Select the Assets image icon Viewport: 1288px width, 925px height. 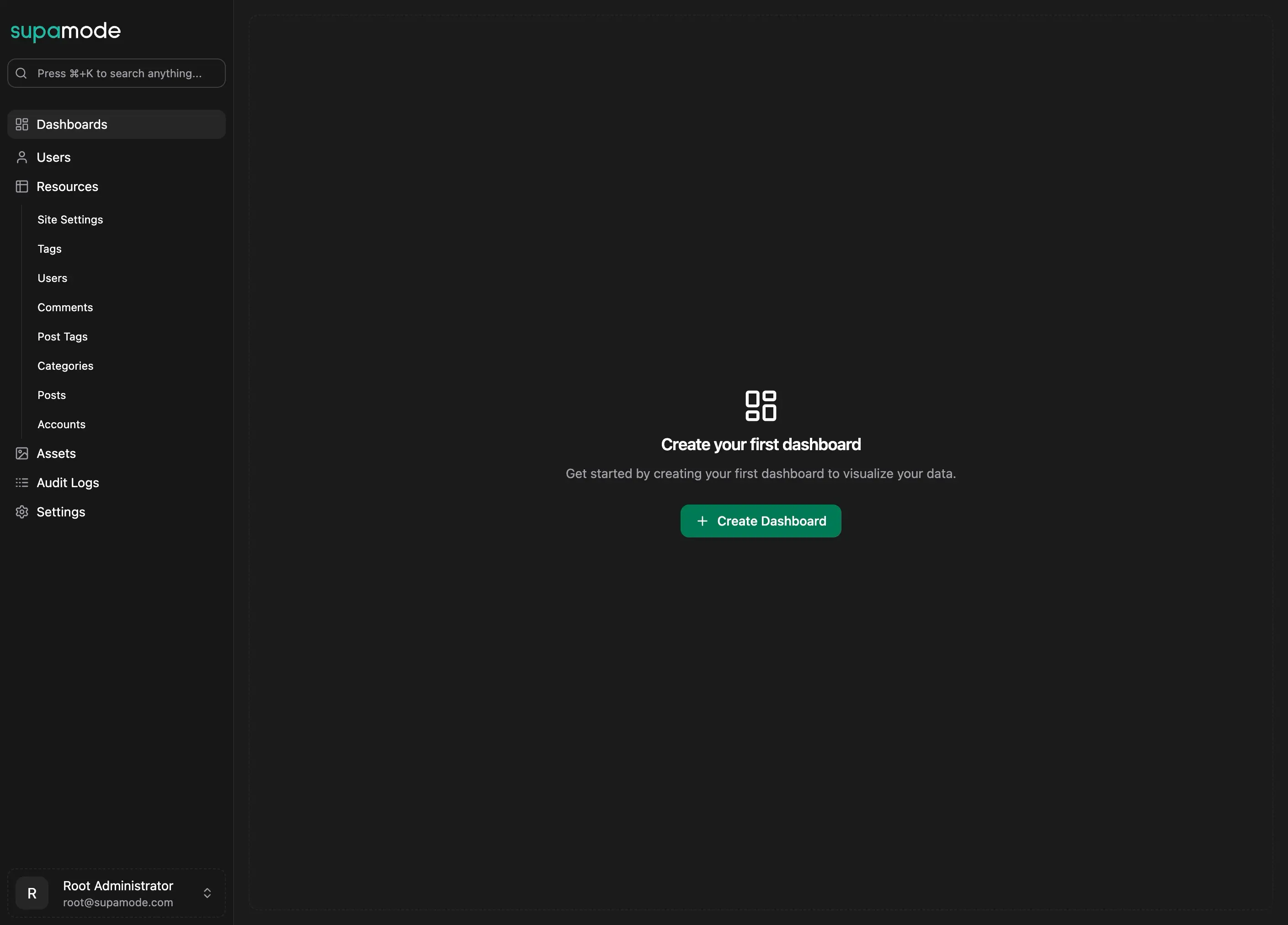pyautogui.click(x=21, y=453)
